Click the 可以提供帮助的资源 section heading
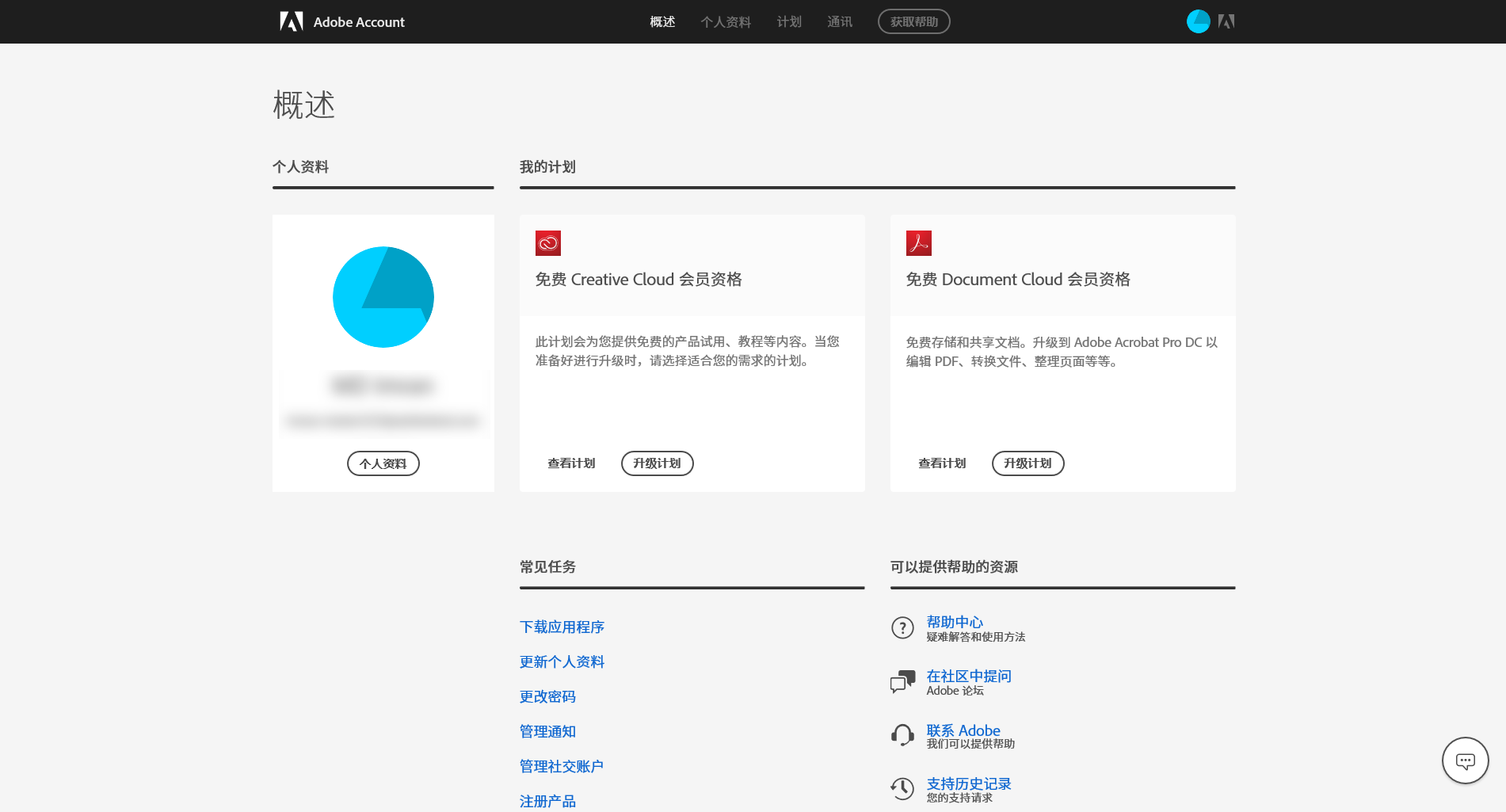Screen dimensions: 1506x812 [954, 566]
